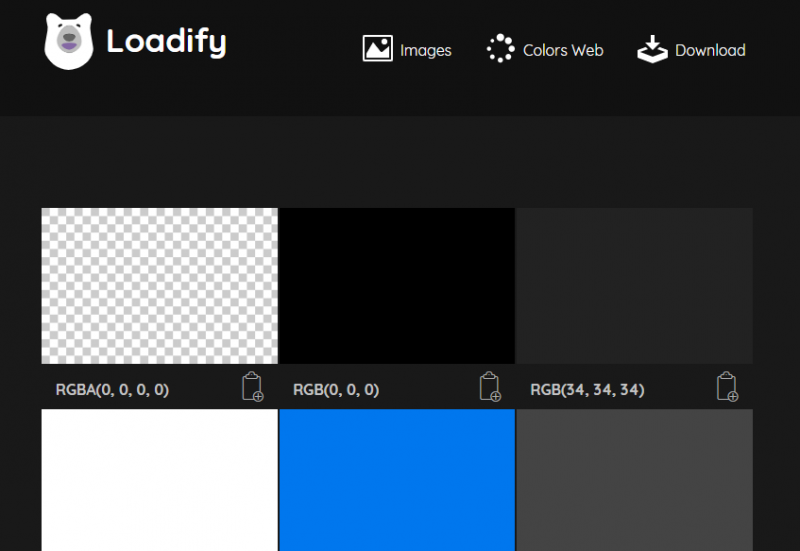Image resolution: width=800 pixels, height=551 pixels.
Task: Go to the Colors Web section
Action: point(563,50)
